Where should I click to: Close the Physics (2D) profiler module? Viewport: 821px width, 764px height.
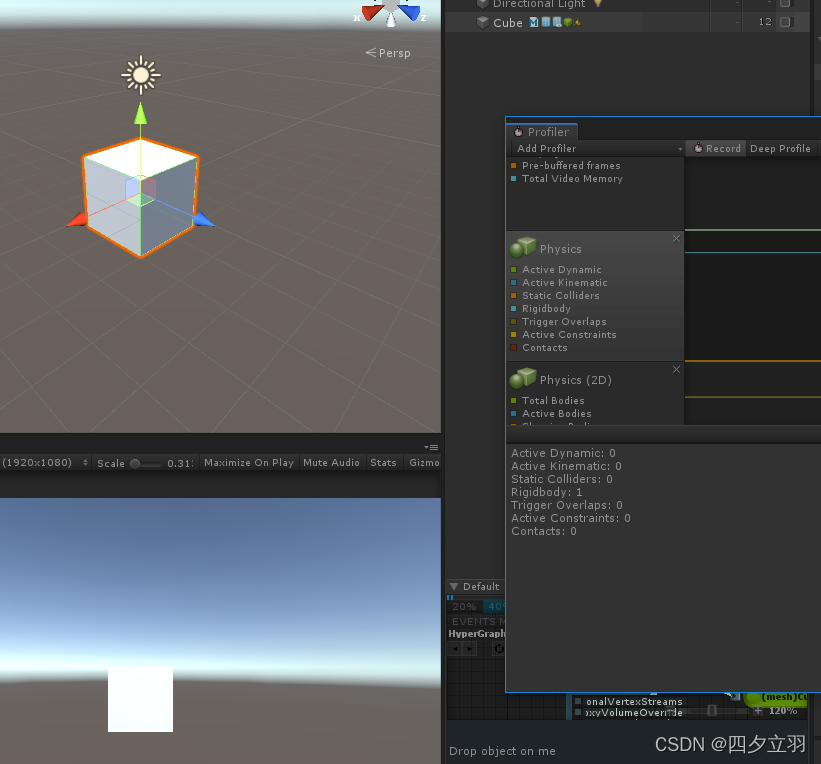(676, 369)
